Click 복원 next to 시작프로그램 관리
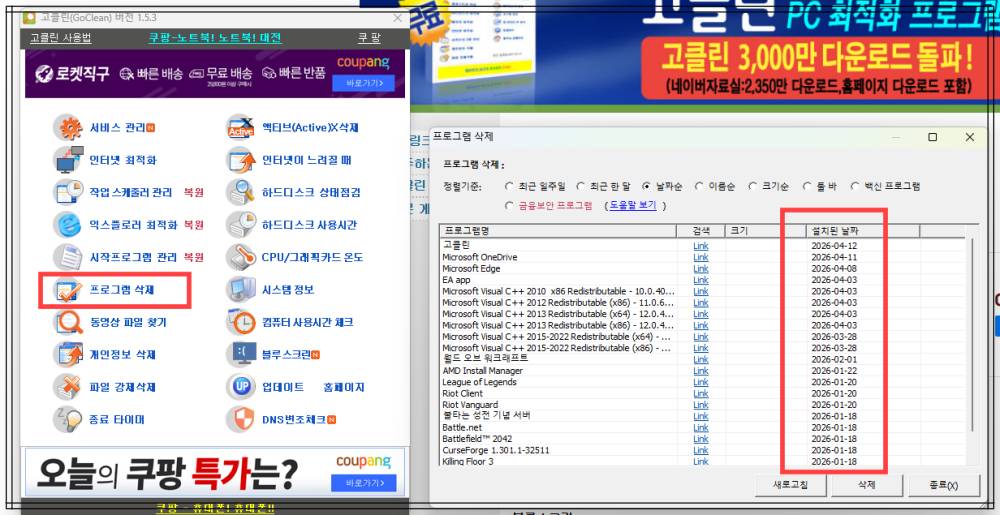1000x515 pixels. pyautogui.click(x=193, y=258)
